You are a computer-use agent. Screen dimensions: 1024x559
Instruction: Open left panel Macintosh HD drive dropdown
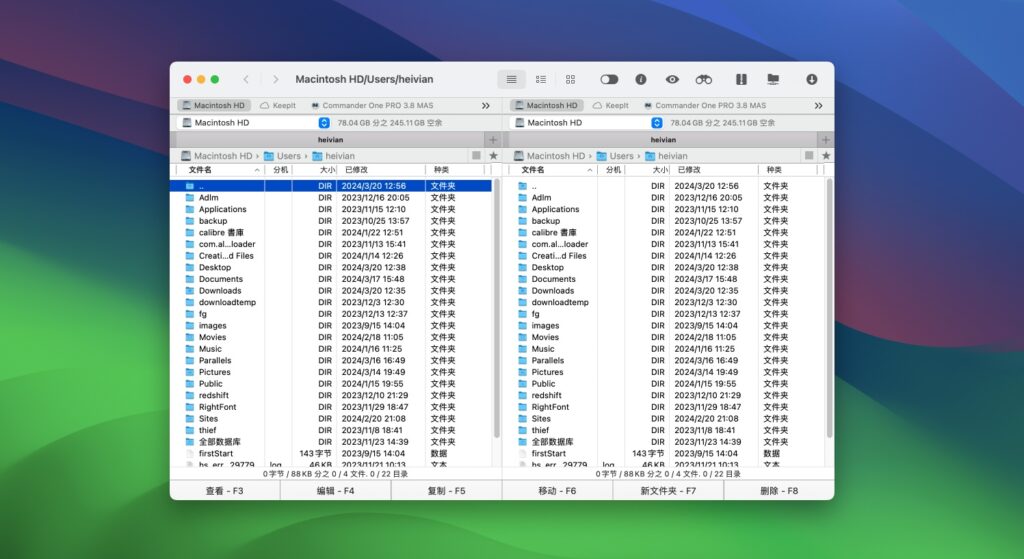253,123
